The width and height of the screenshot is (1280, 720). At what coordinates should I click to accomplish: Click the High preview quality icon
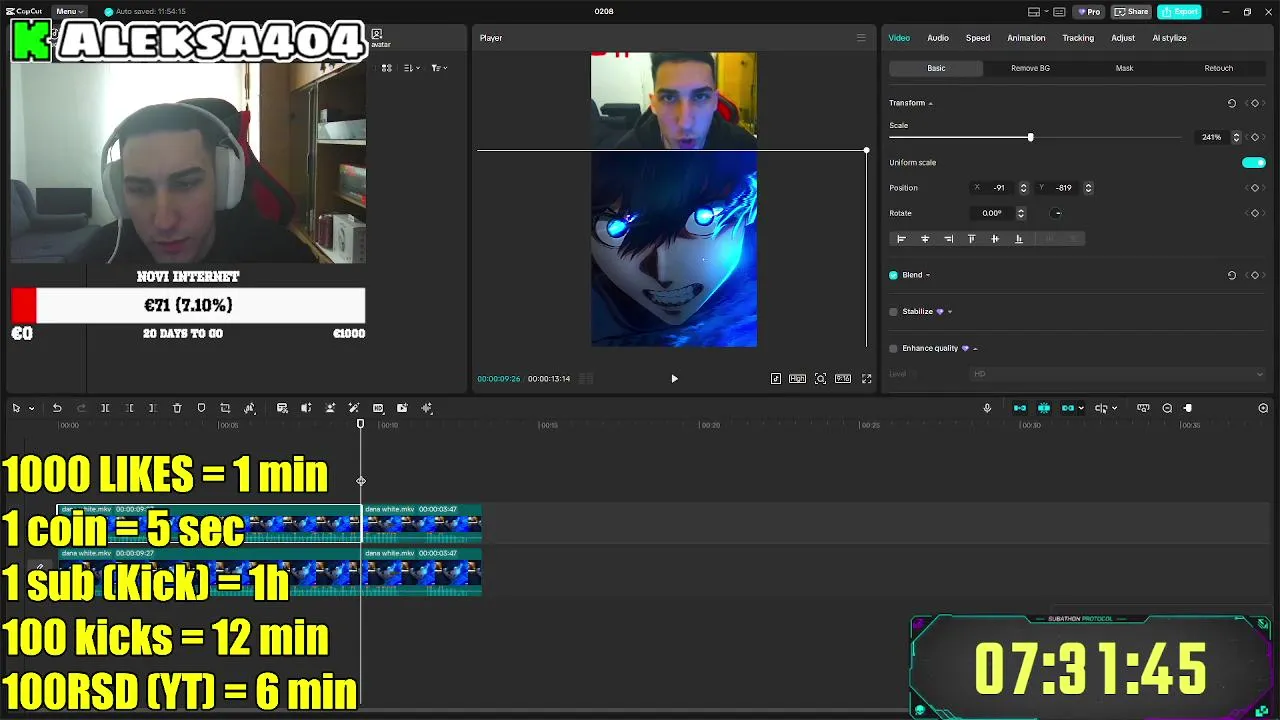click(797, 379)
